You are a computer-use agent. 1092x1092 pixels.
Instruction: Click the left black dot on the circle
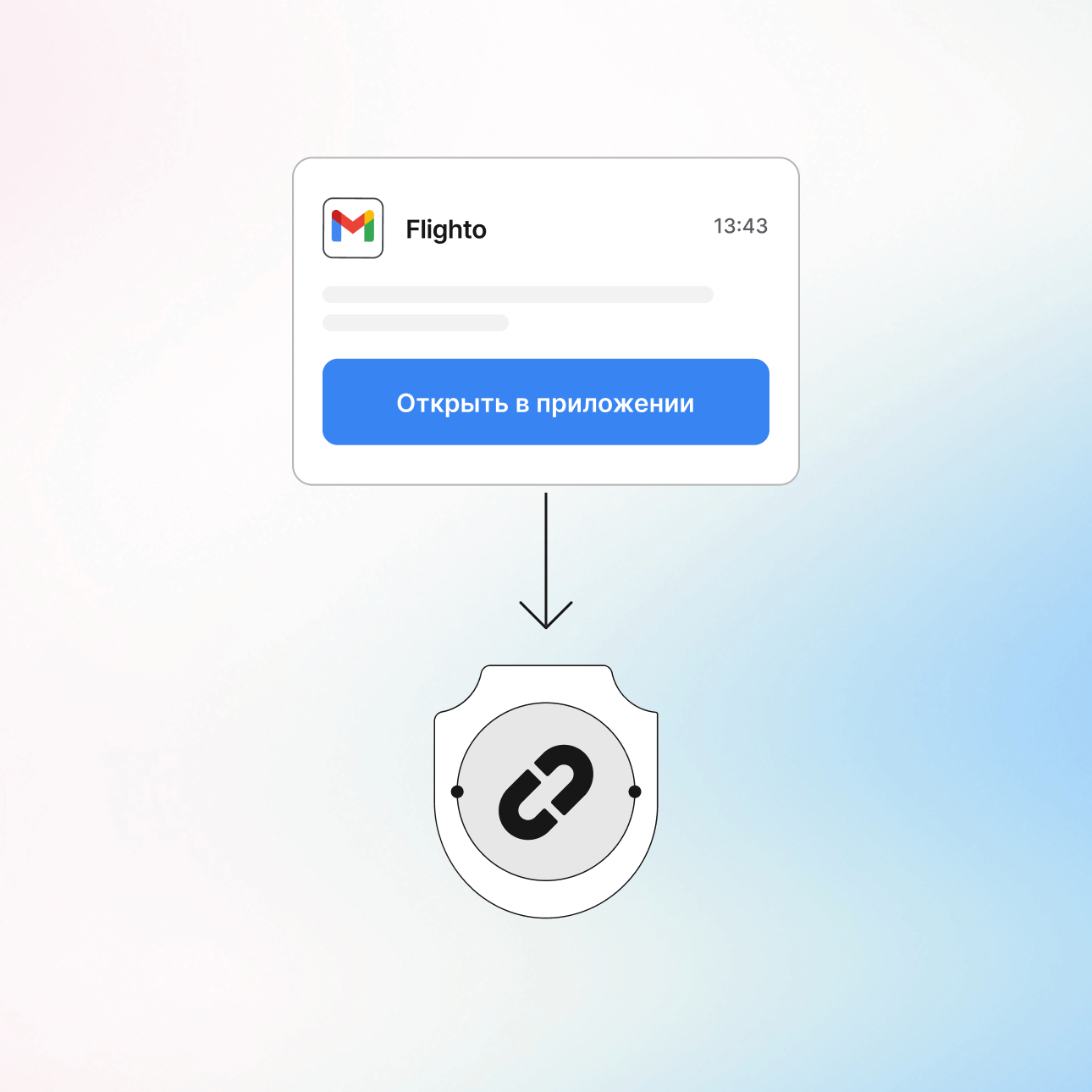point(457,791)
